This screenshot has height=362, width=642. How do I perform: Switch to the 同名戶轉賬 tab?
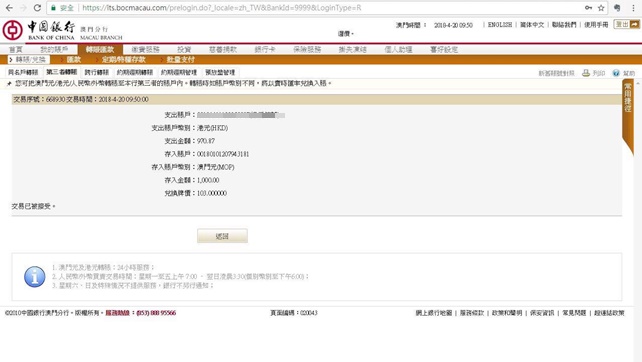pos(23,72)
